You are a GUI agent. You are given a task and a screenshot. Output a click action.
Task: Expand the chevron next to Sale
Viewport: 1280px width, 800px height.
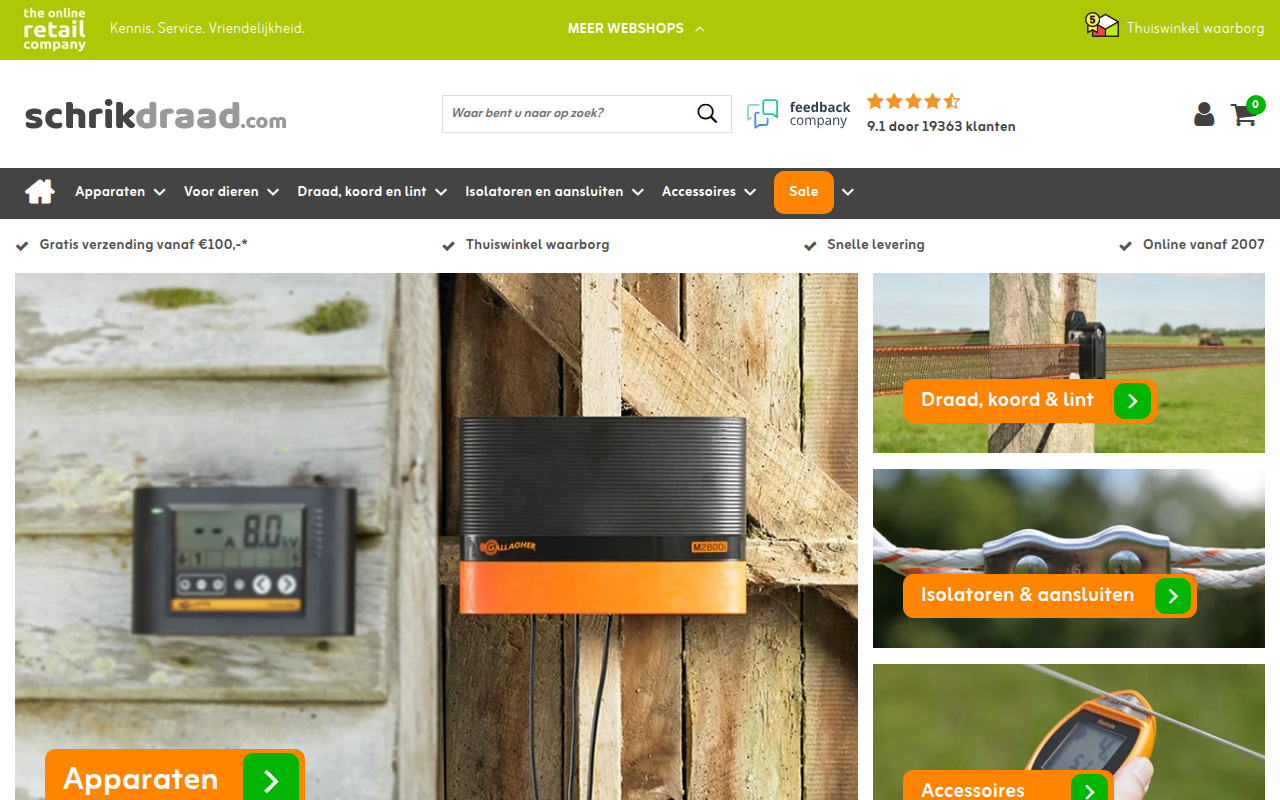click(x=848, y=192)
